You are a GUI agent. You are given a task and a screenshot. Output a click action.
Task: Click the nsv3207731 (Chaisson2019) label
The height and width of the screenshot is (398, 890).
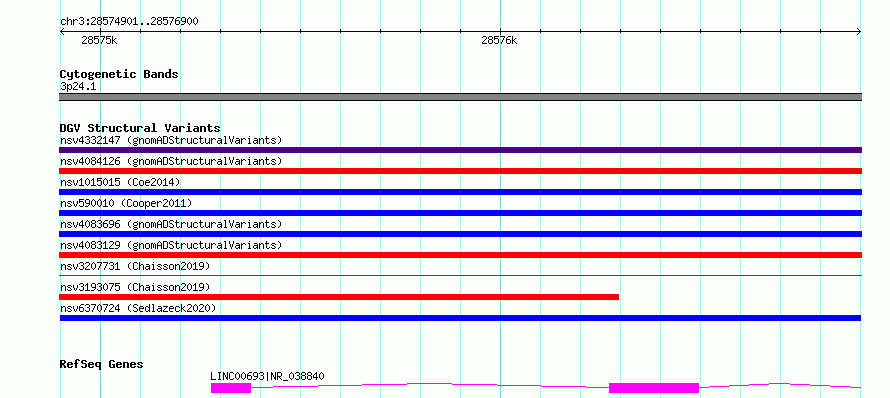coord(135,266)
